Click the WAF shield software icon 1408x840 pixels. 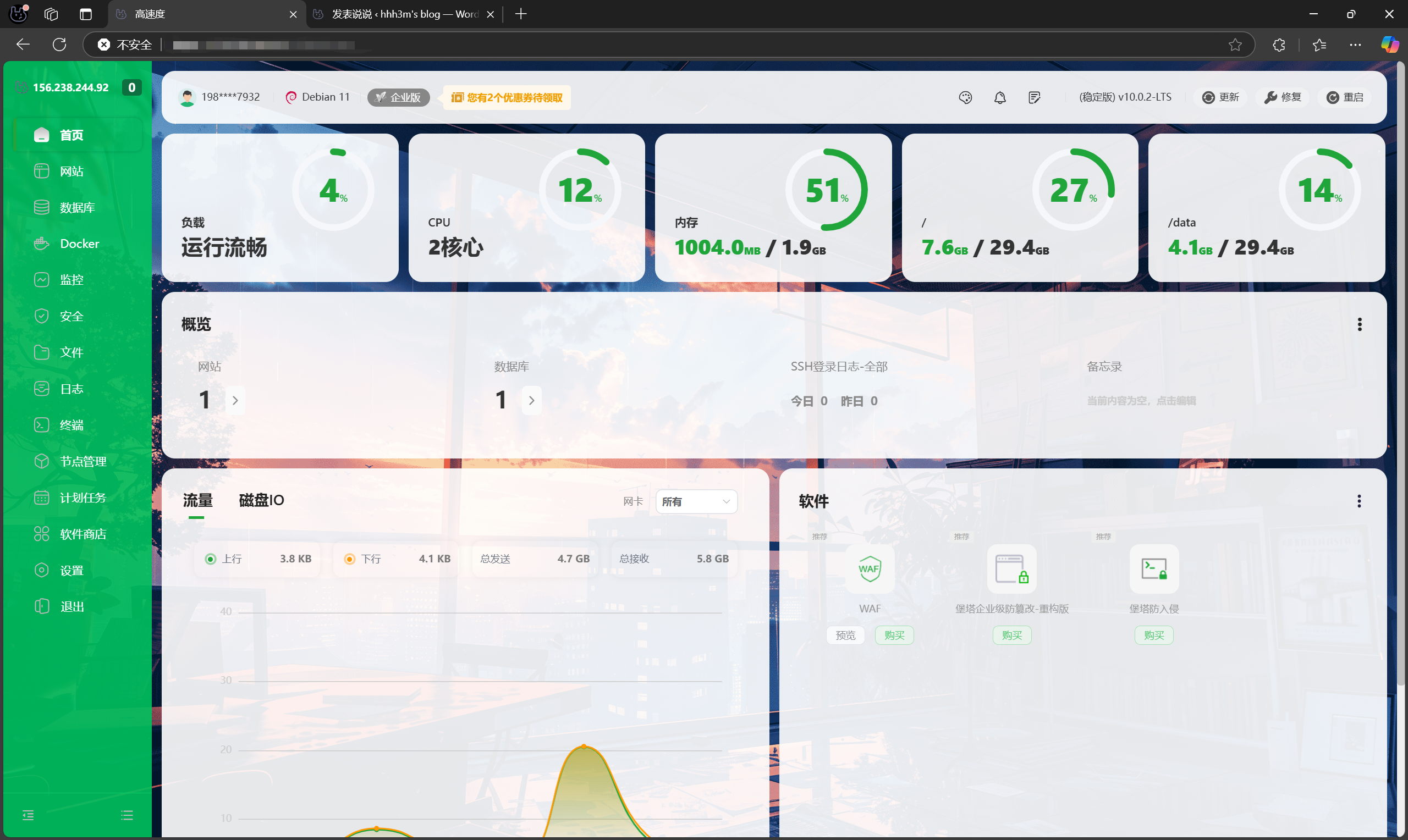coord(870,569)
